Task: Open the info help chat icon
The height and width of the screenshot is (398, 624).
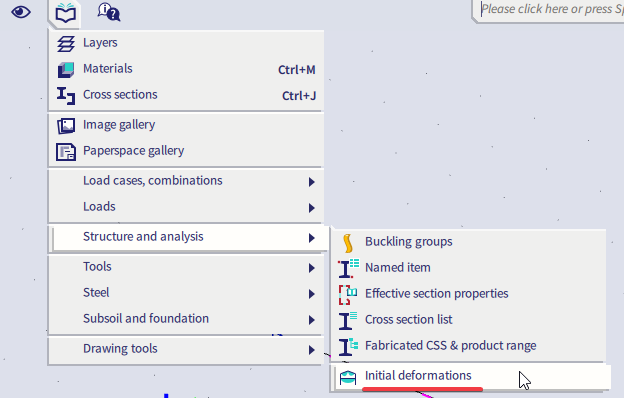Action: coord(109,12)
